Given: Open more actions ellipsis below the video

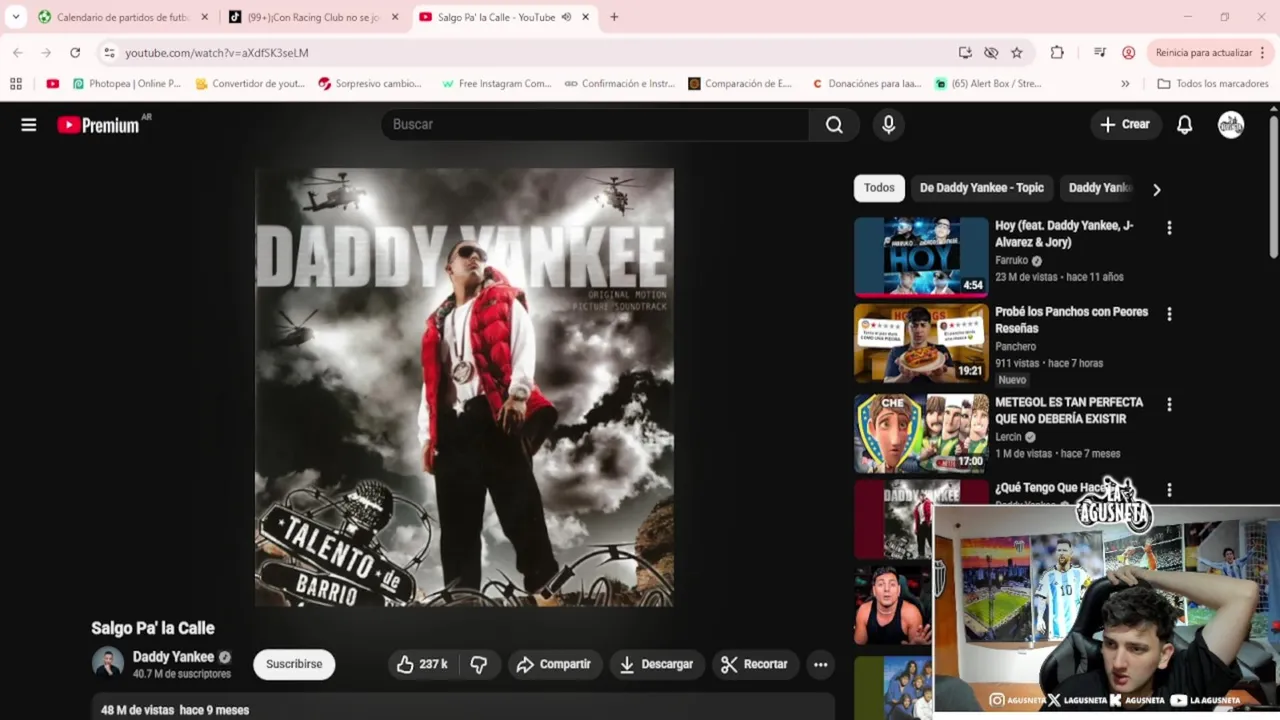Looking at the screenshot, I should (x=820, y=664).
